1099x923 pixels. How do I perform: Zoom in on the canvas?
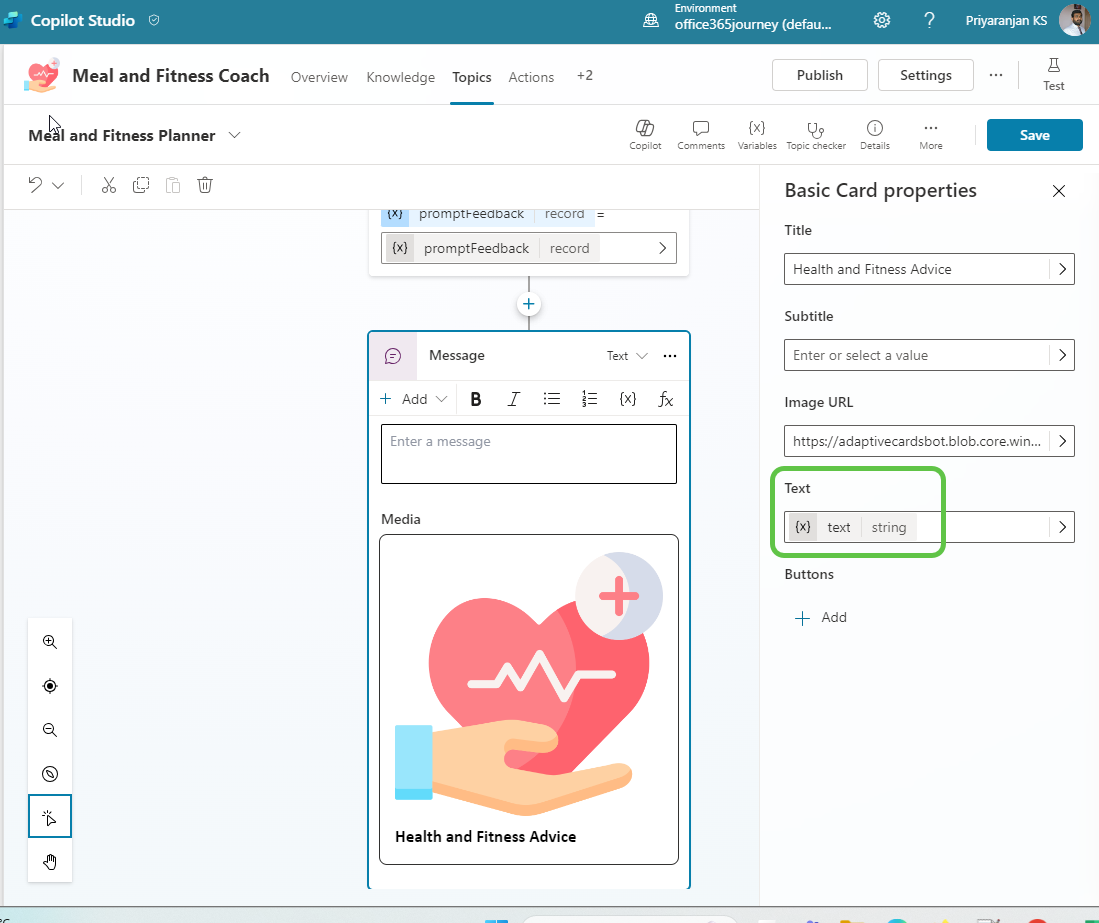[x=50, y=642]
